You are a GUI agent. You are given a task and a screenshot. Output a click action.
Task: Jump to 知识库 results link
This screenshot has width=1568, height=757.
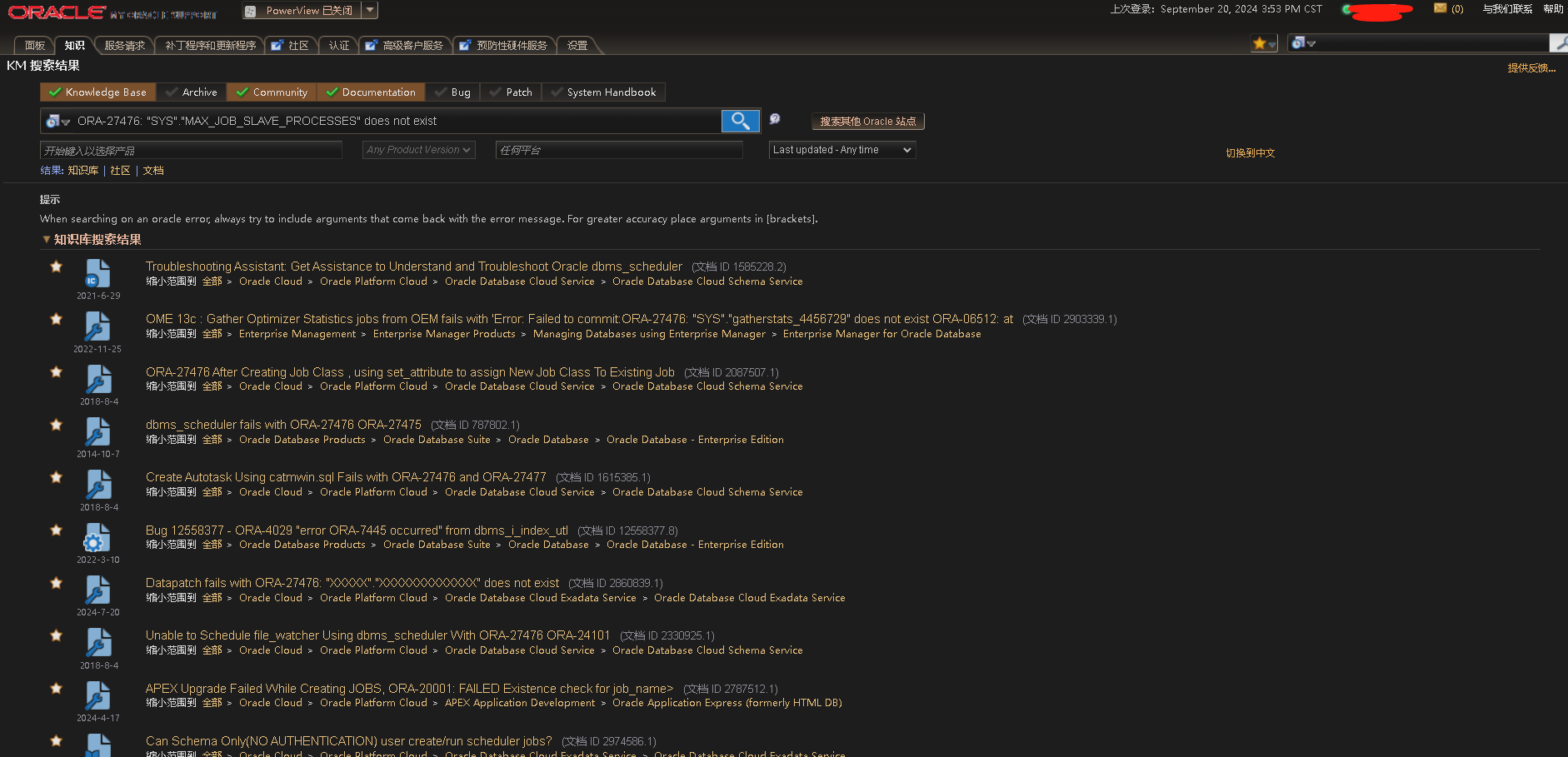click(83, 171)
